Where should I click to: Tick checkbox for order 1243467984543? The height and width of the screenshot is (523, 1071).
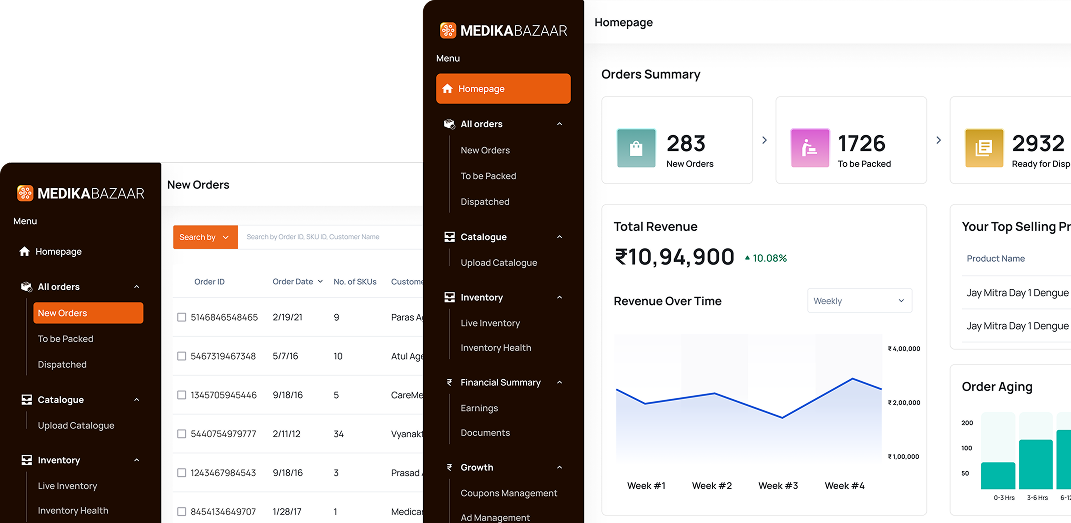182,472
